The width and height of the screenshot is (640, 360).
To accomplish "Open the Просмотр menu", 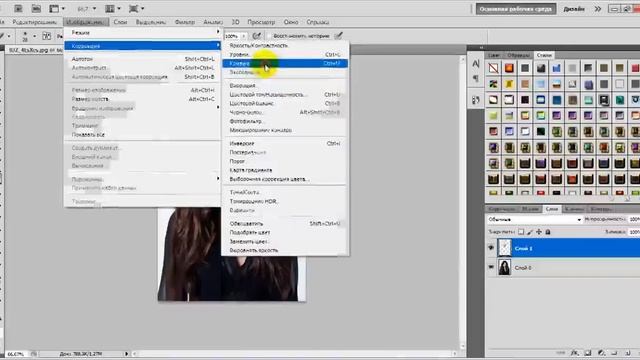I will 261,22.
